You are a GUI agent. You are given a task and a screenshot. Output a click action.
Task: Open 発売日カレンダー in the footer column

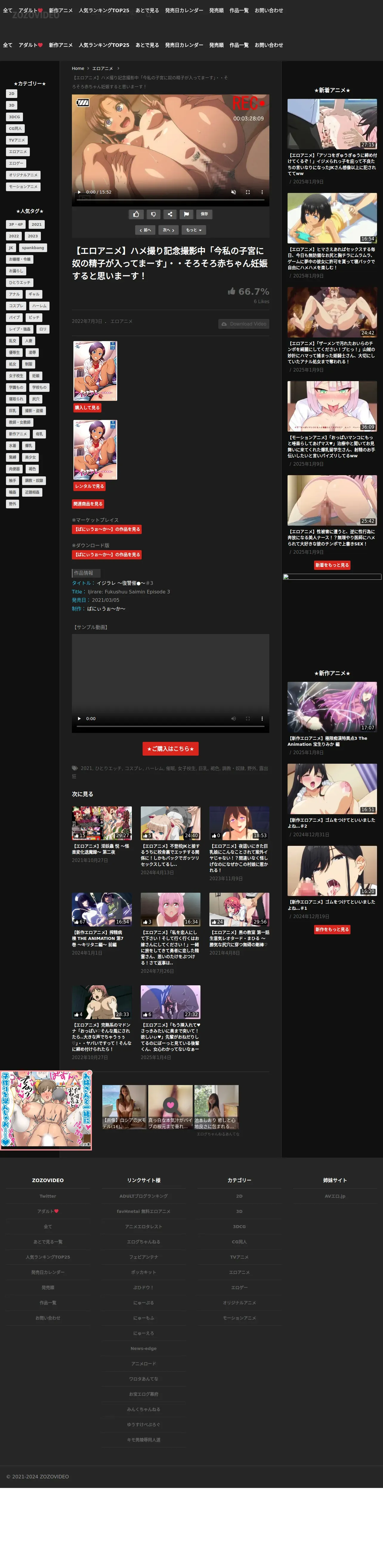[48, 1272]
